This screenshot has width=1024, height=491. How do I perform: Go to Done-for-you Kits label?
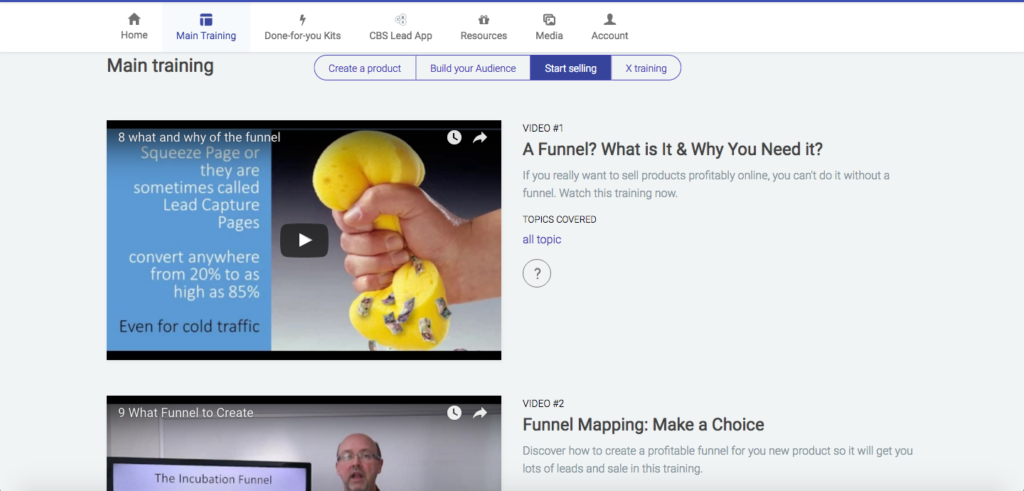(x=302, y=36)
